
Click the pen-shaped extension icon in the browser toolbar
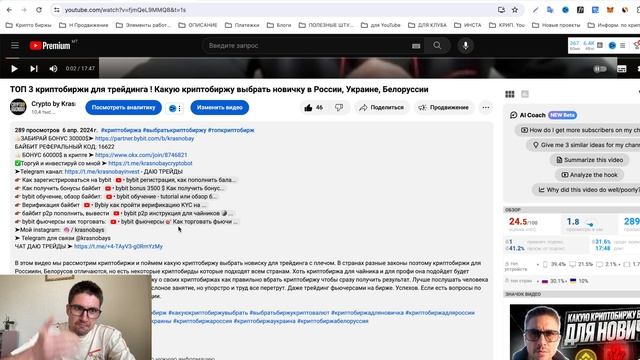(x=535, y=10)
